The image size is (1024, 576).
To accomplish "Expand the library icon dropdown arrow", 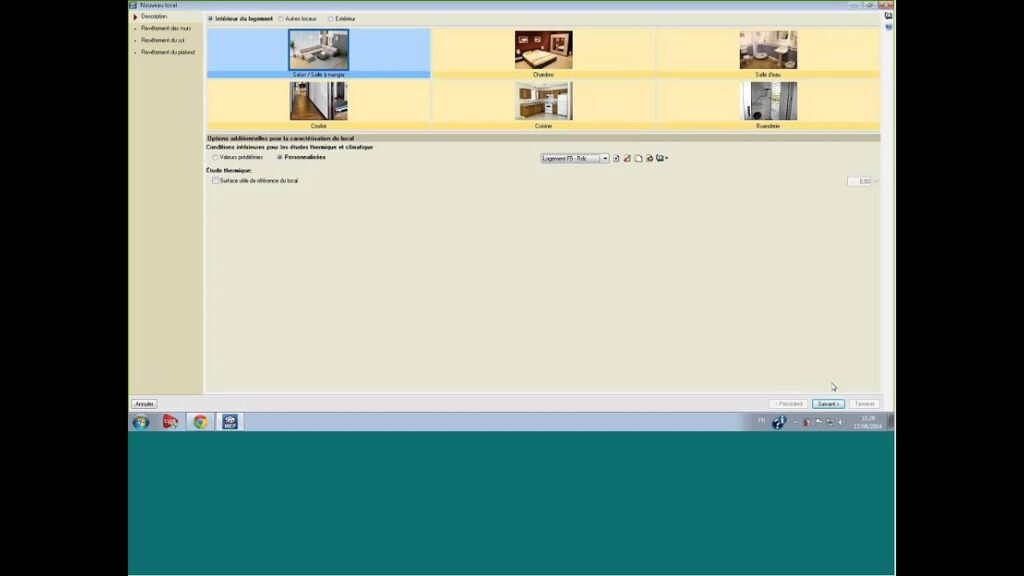I will [x=666, y=158].
